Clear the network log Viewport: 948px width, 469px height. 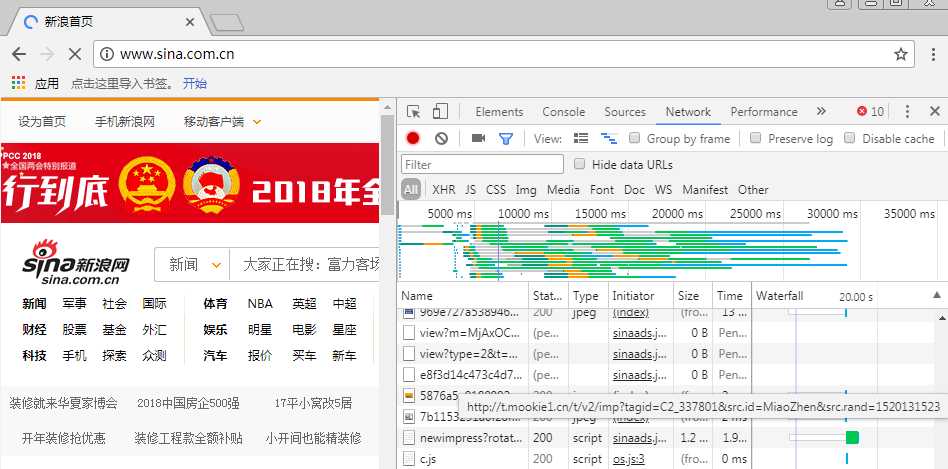coord(441,138)
